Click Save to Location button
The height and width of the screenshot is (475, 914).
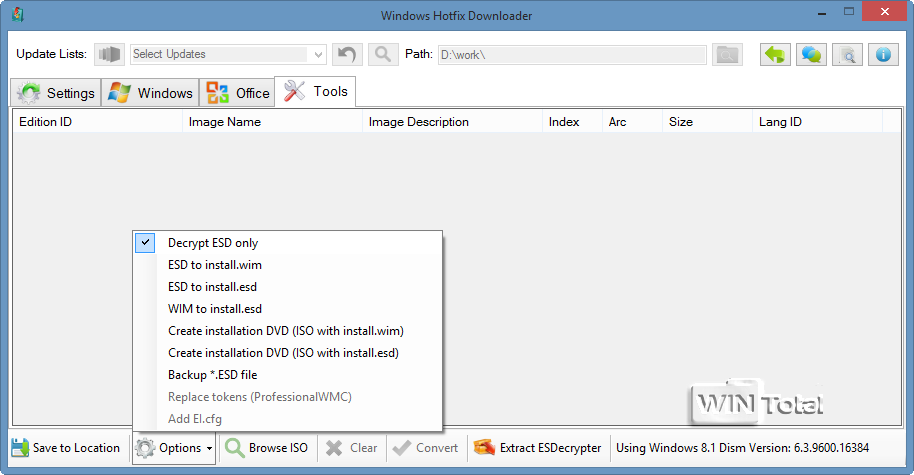(65, 448)
